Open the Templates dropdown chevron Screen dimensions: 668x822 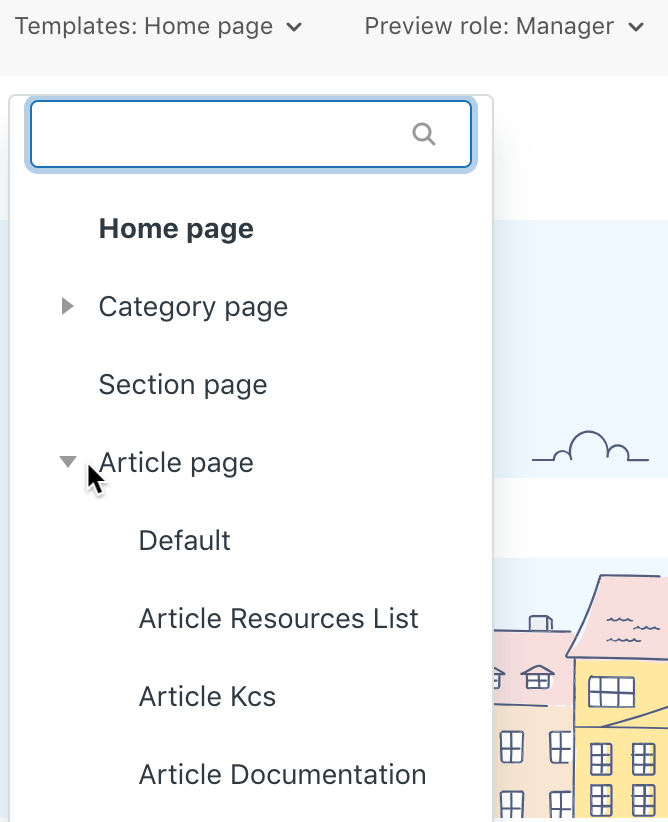coord(293,27)
